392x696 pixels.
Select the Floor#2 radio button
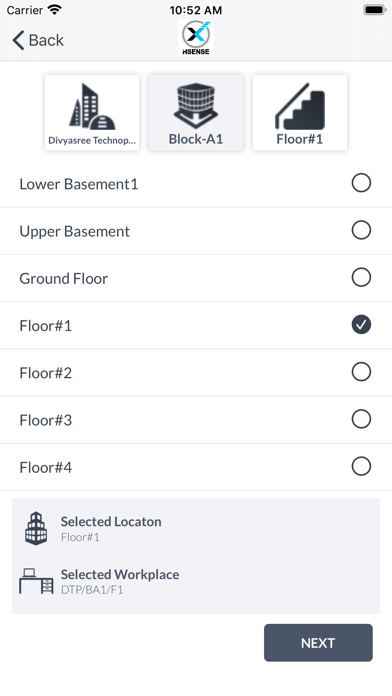[x=361, y=372]
